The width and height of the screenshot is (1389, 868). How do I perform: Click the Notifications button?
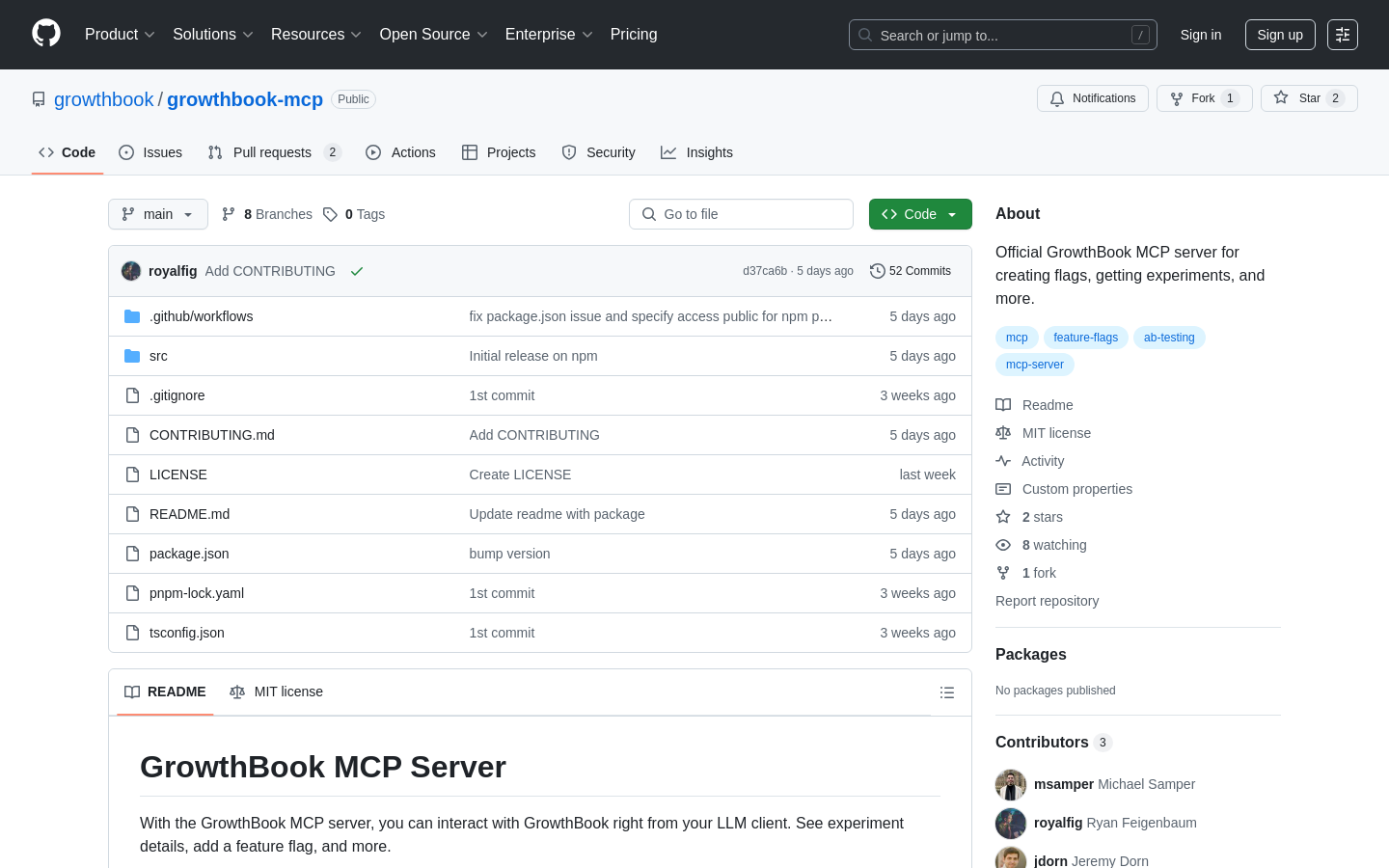point(1093,98)
